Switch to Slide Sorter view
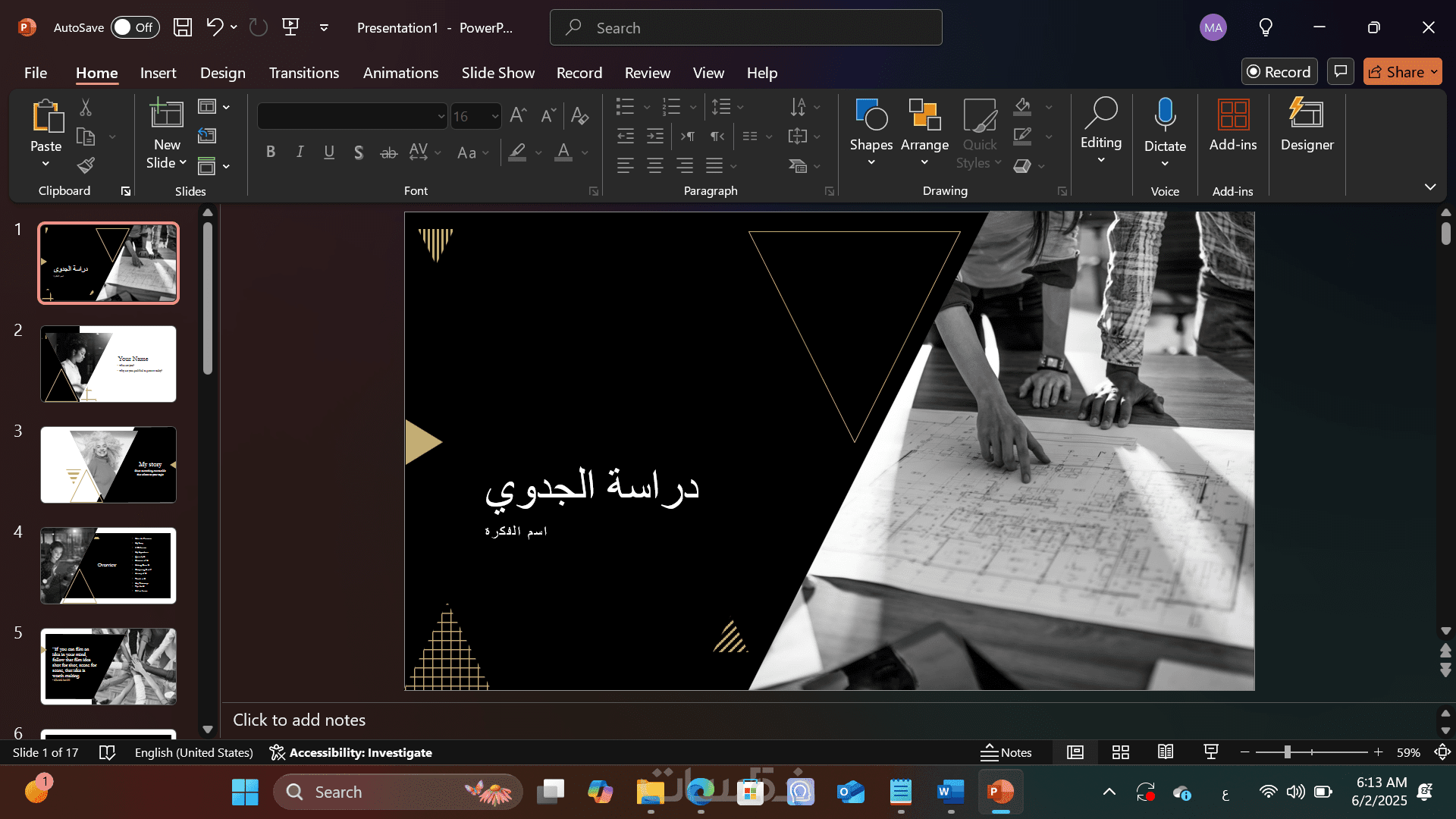1456x819 pixels. (1120, 752)
